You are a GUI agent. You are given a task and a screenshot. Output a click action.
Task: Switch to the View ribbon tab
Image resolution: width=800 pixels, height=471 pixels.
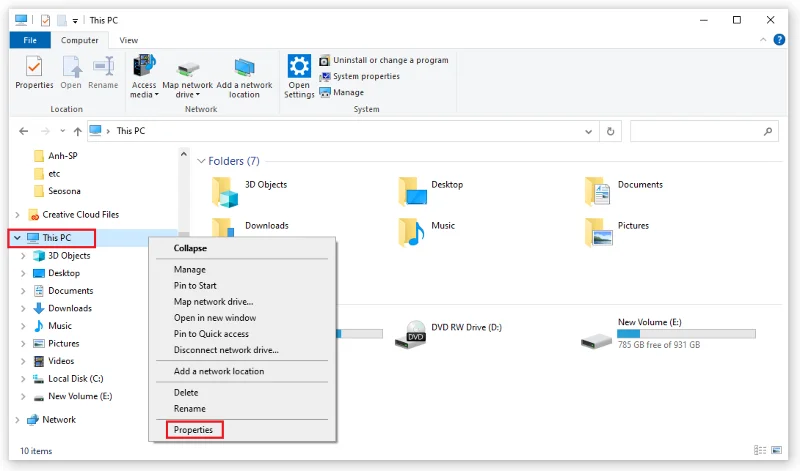129,40
